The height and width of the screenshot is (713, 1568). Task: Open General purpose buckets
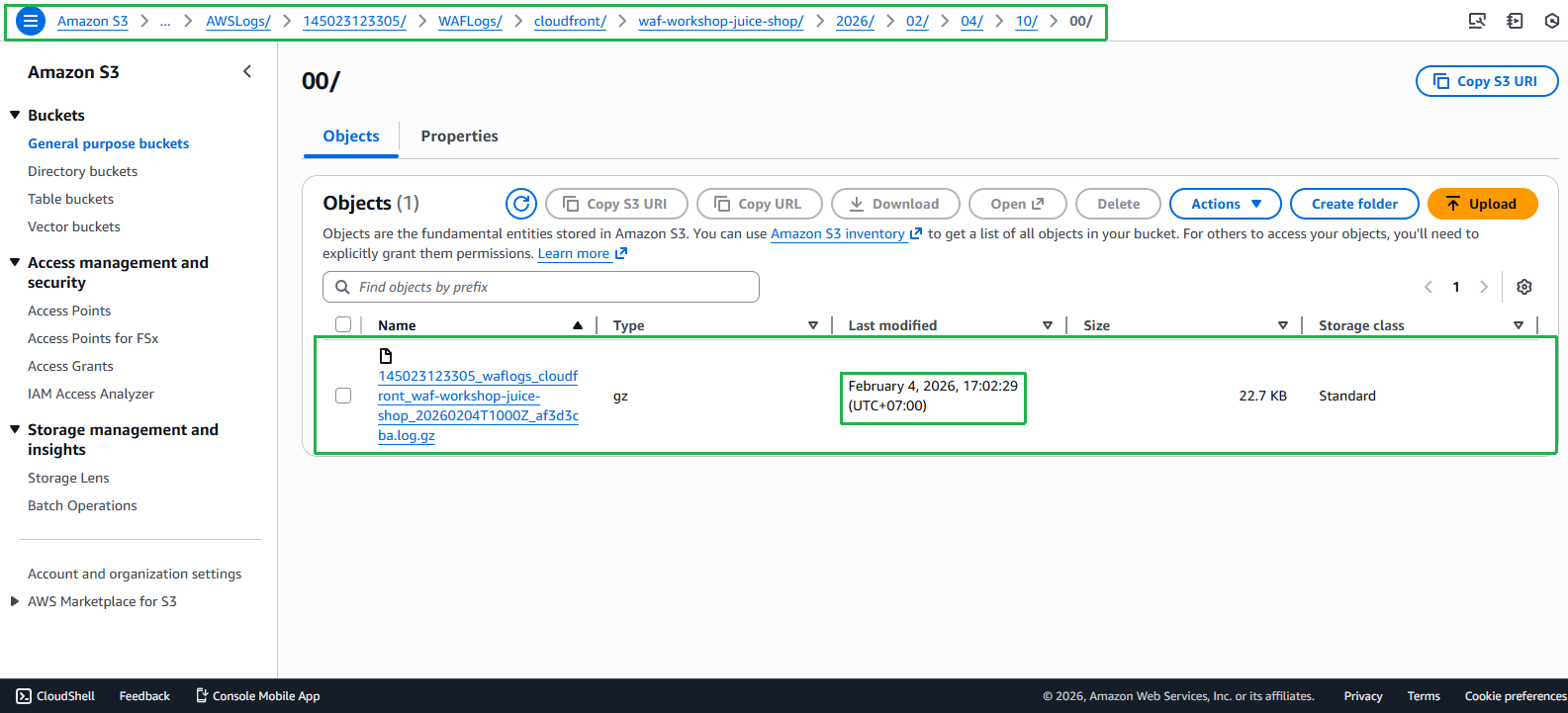tap(108, 143)
